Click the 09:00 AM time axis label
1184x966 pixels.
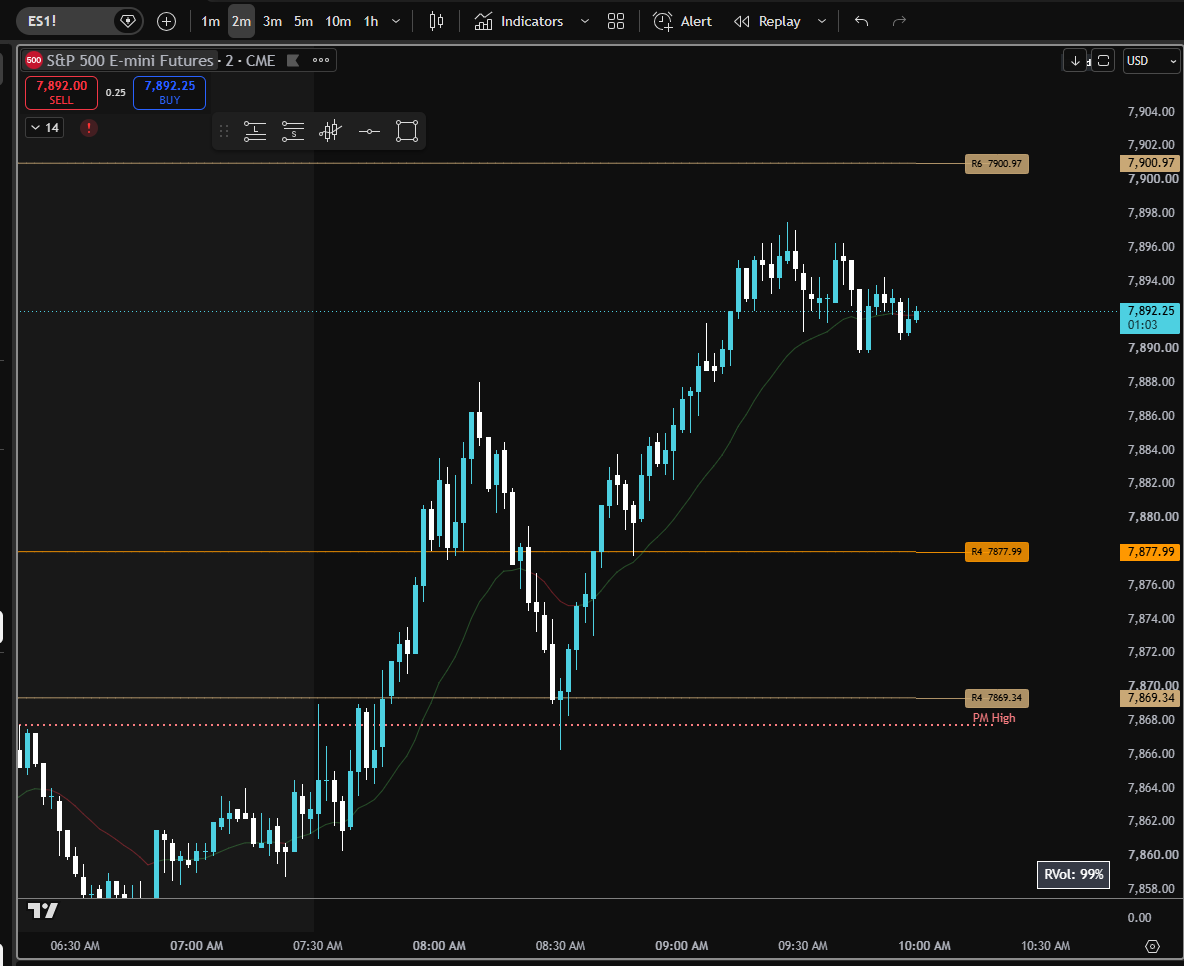[x=682, y=946]
